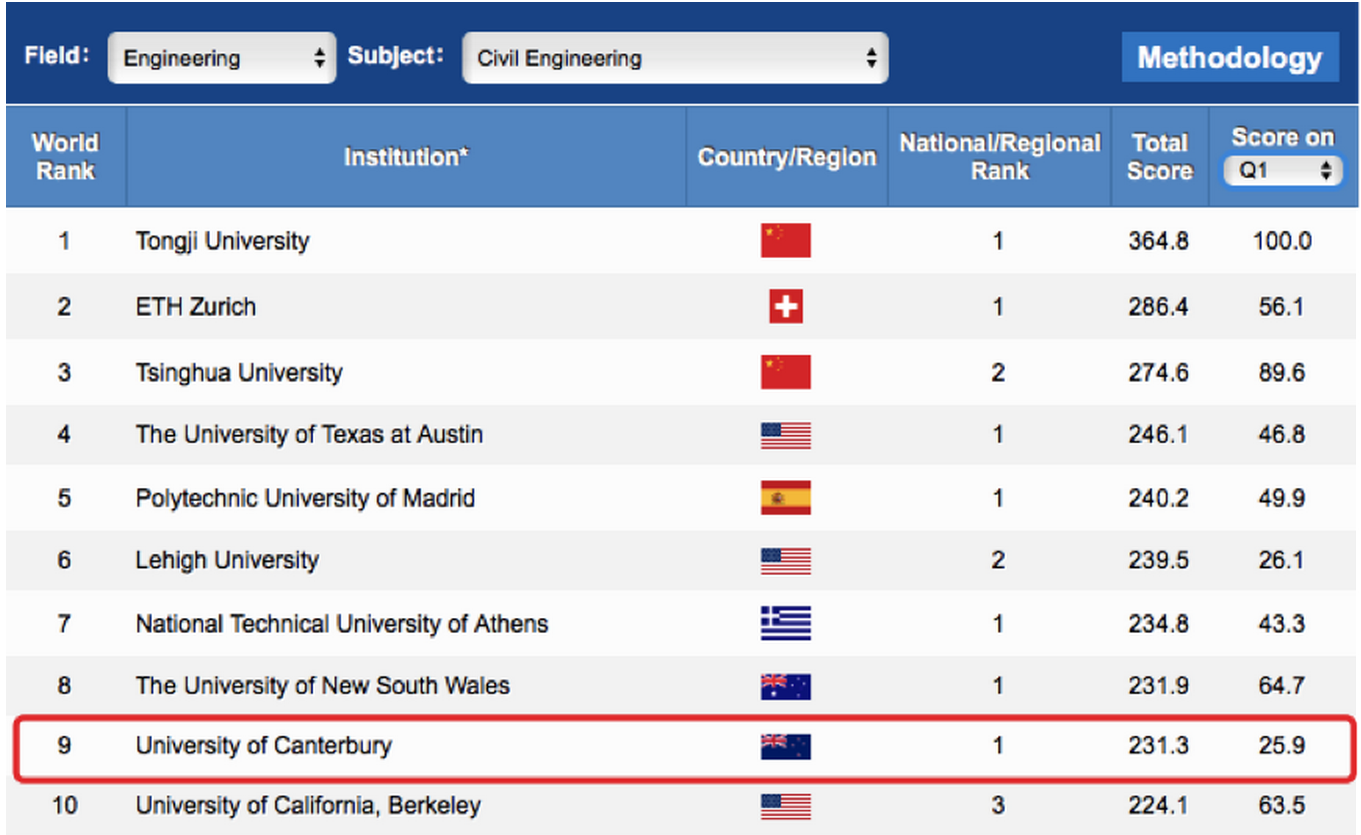The image size is (1361, 835).
Task: Open the Score on Q1 selector
Action: pos(1283,171)
